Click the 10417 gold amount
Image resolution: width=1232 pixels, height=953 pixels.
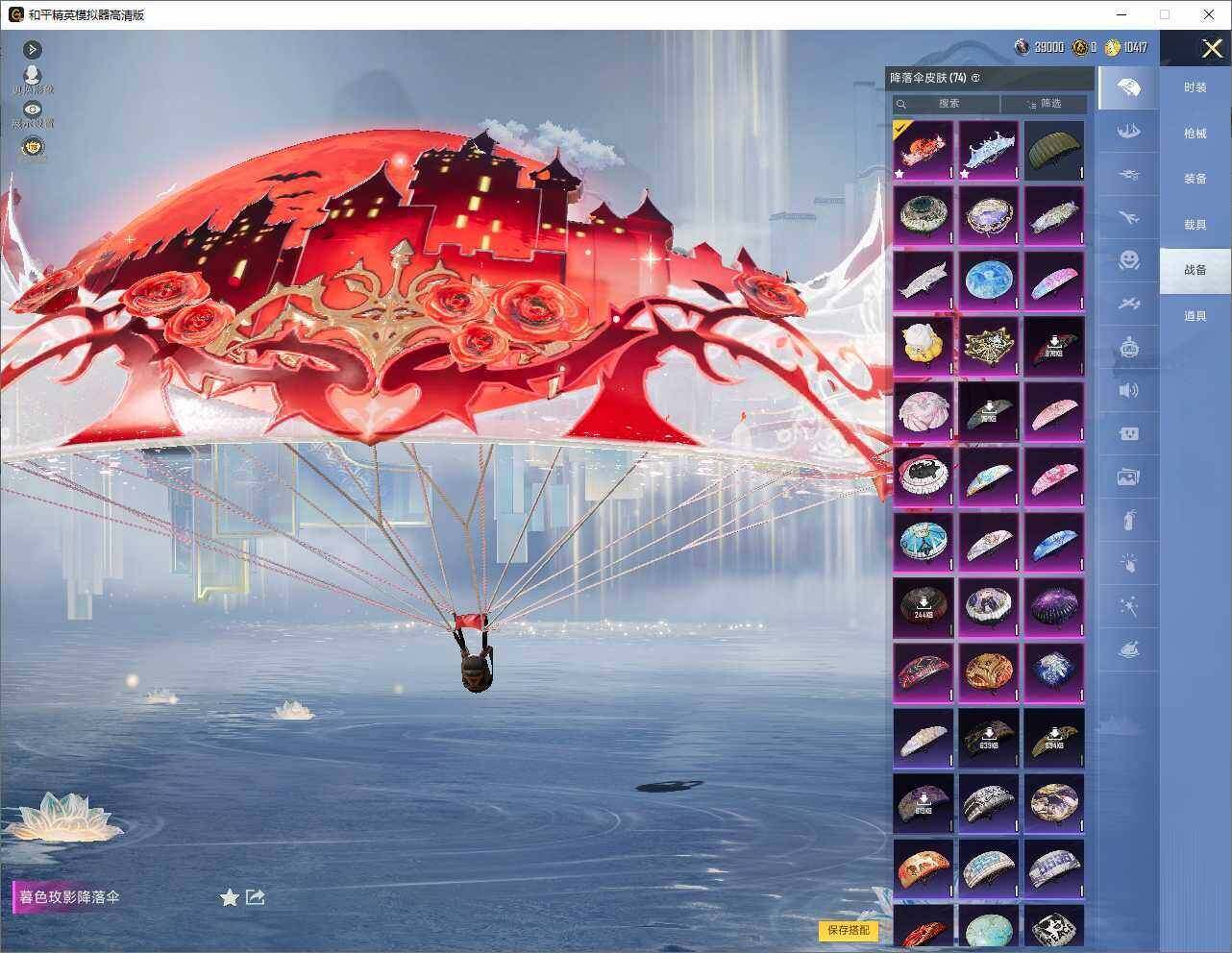(x=1135, y=47)
